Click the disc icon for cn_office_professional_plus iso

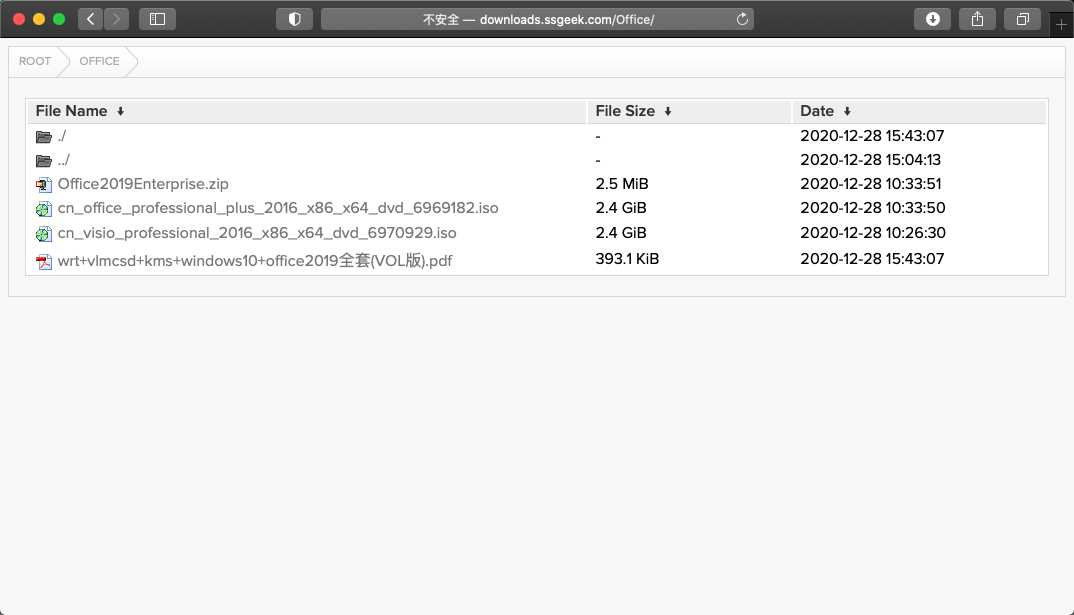tap(44, 210)
